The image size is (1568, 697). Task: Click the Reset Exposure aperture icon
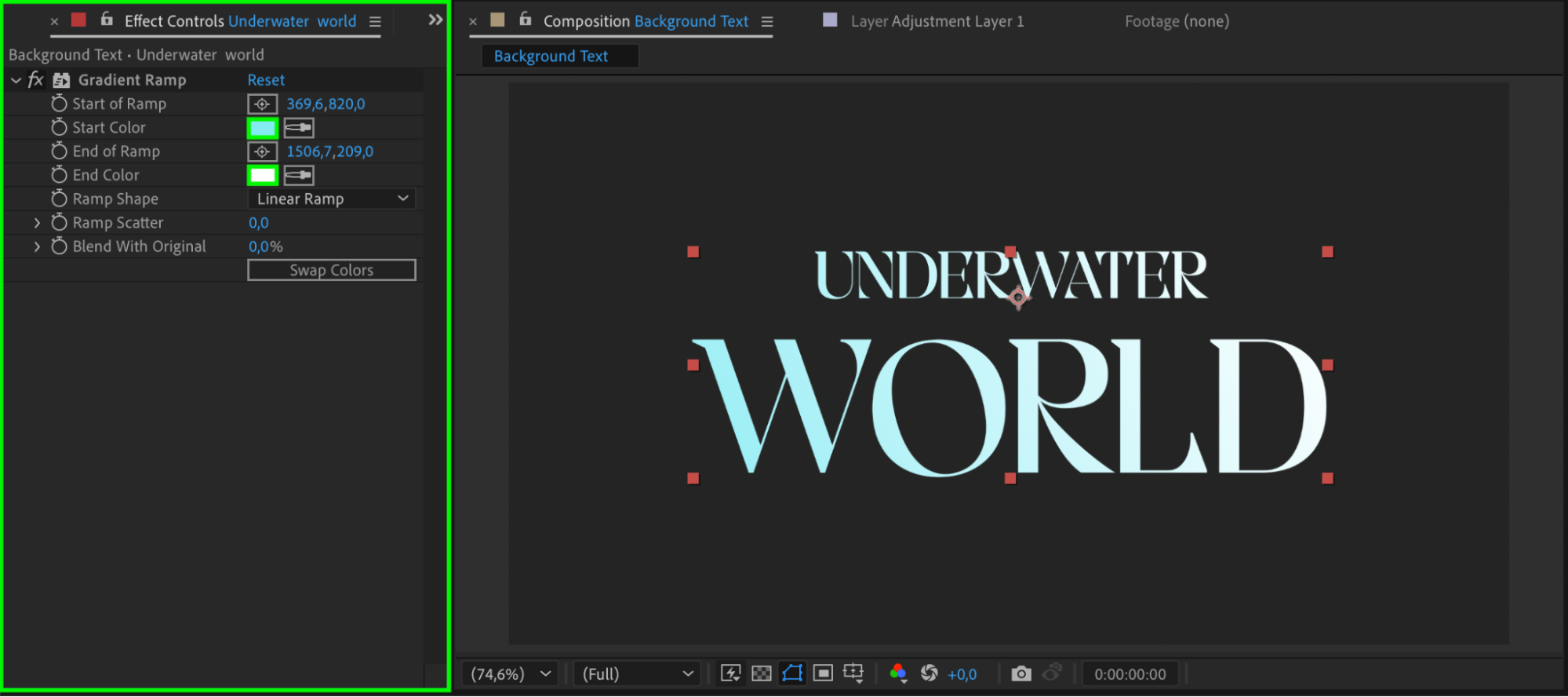(x=929, y=673)
